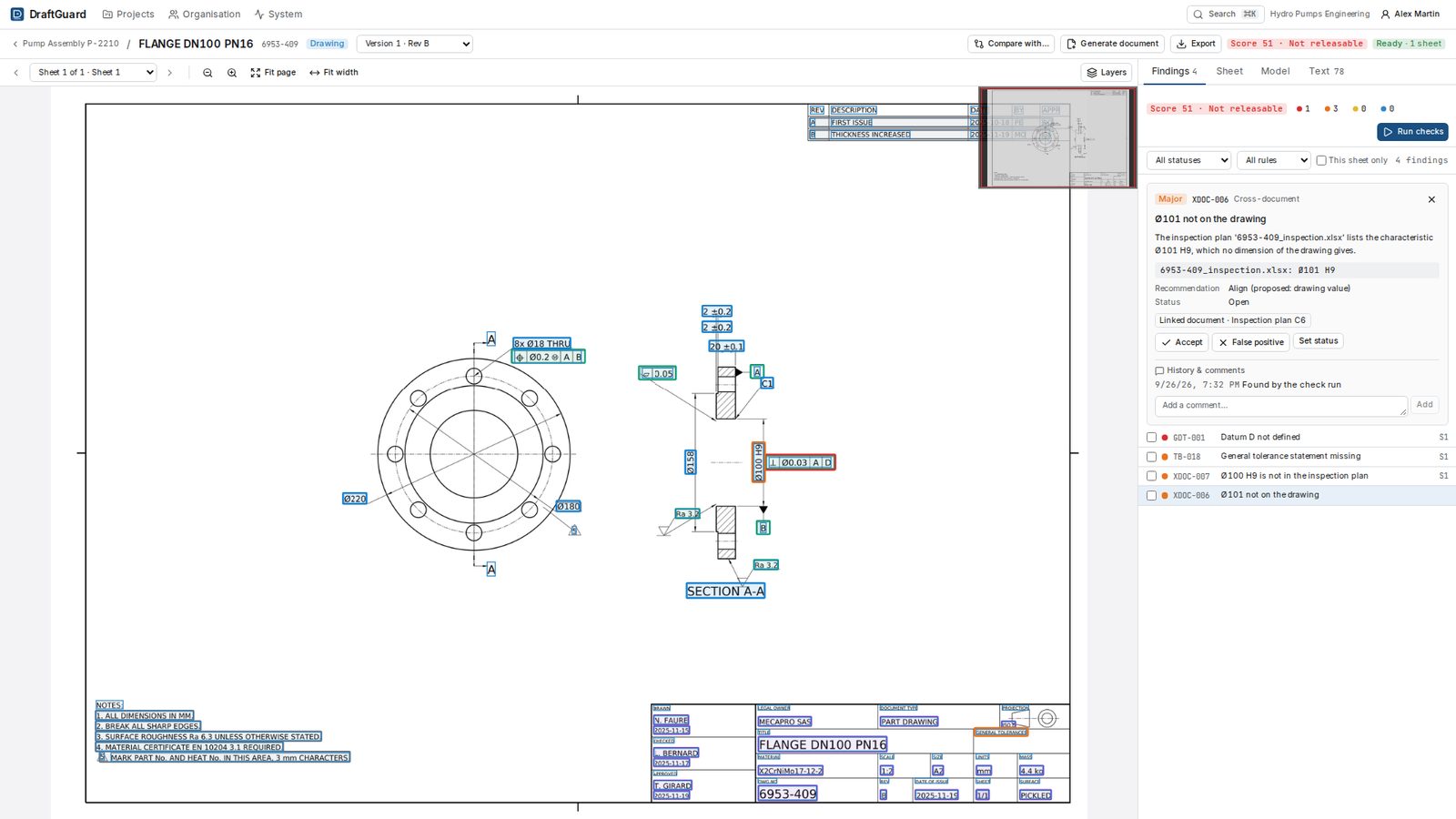The height and width of the screenshot is (819, 1456).
Task: Open the Search box
Action: coord(1225,15)
